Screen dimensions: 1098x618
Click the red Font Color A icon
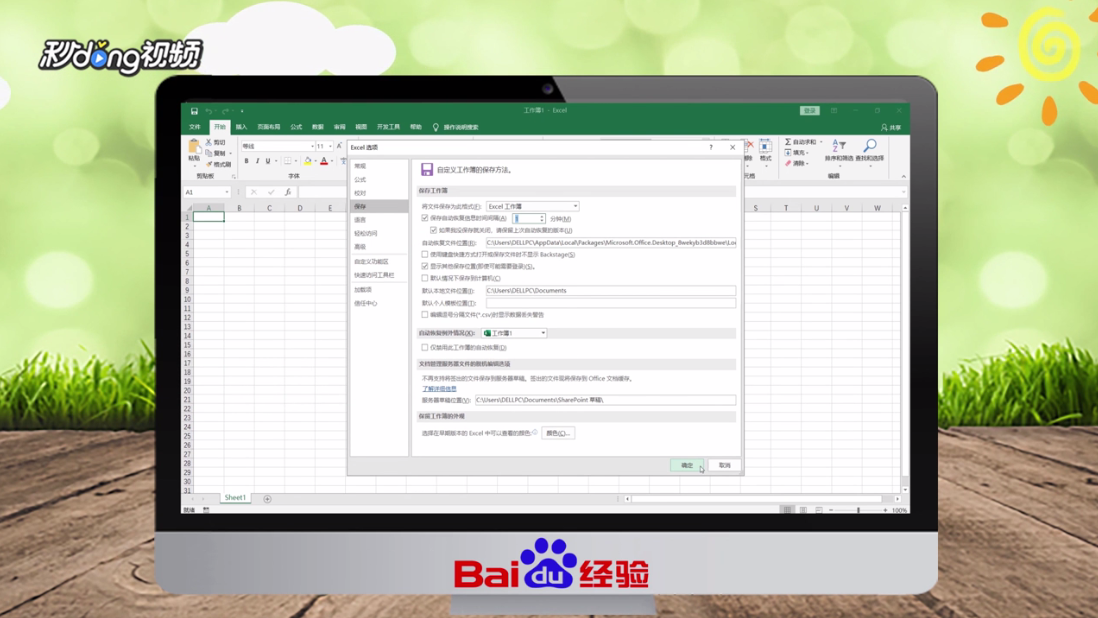pos(324,161)
